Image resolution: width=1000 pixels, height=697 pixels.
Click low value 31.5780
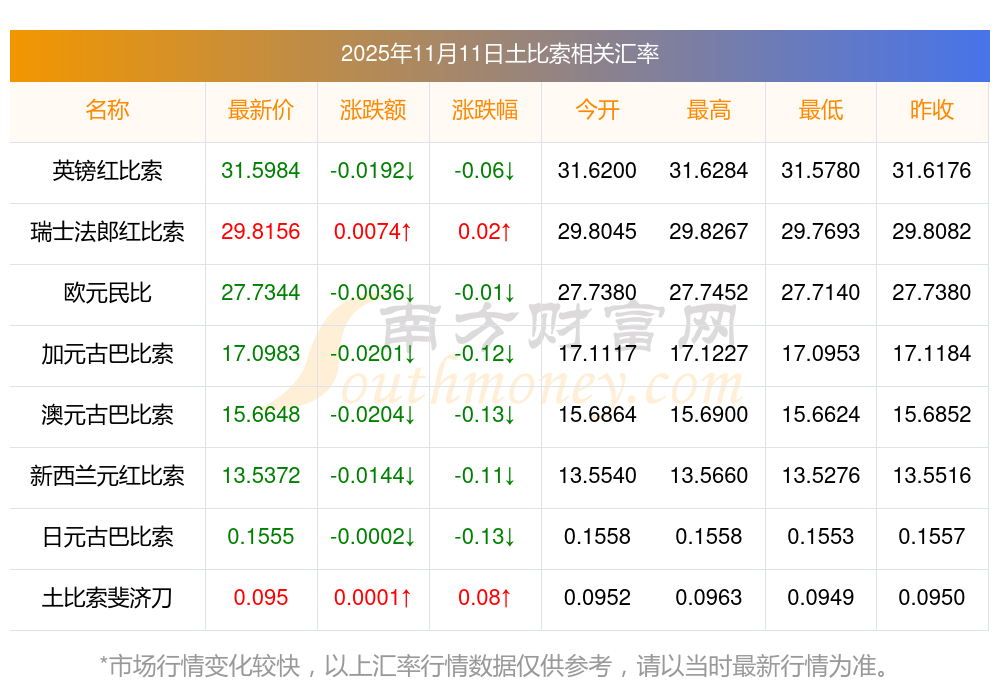coord(821,171)
